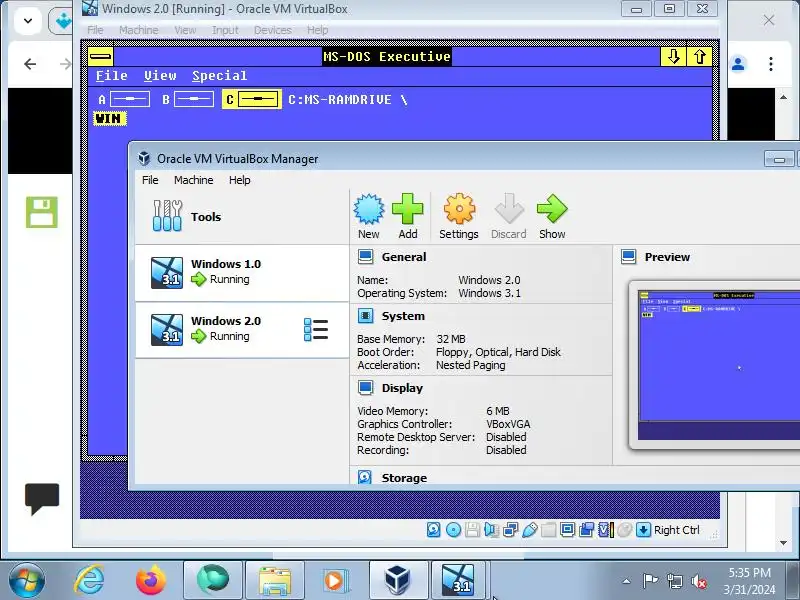Click the network tray icon

[674, 581]
